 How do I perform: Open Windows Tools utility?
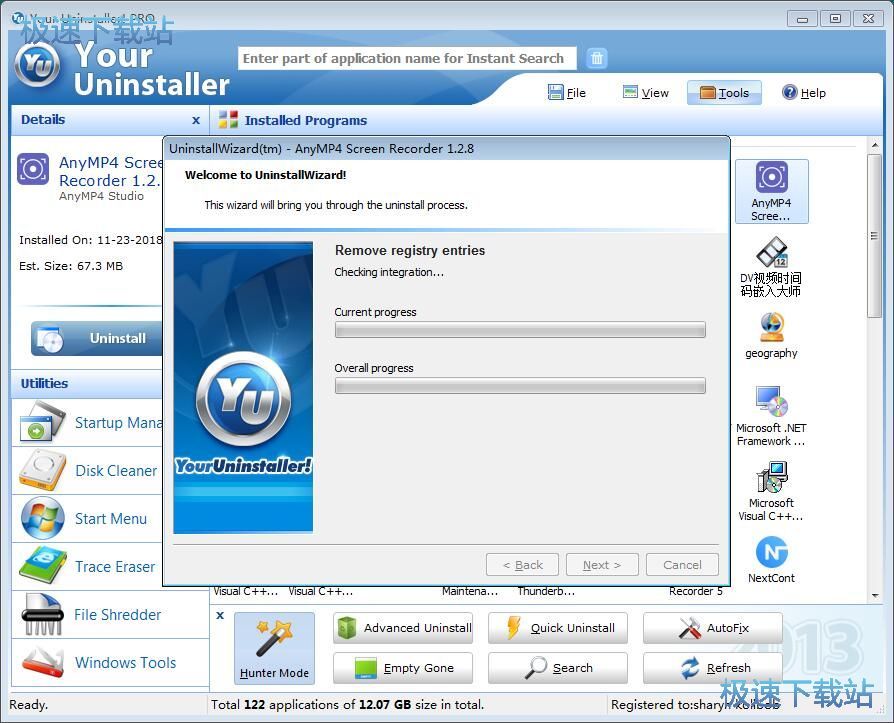110,662
